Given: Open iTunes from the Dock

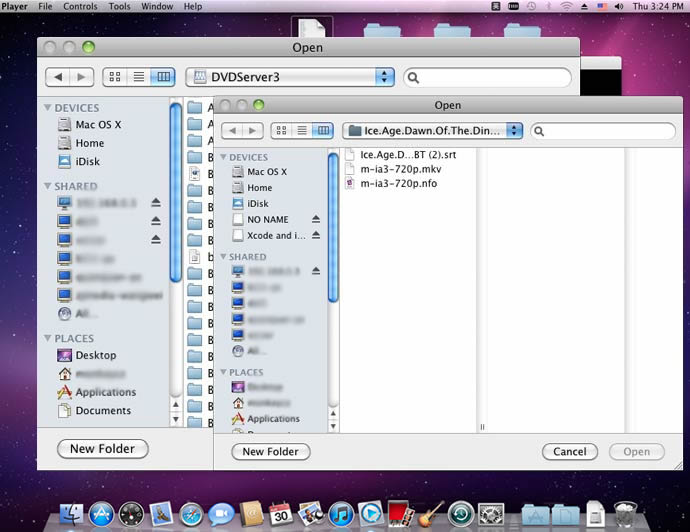Looking at the screenshot, I should pyautogui.click(x=341, y=514).
